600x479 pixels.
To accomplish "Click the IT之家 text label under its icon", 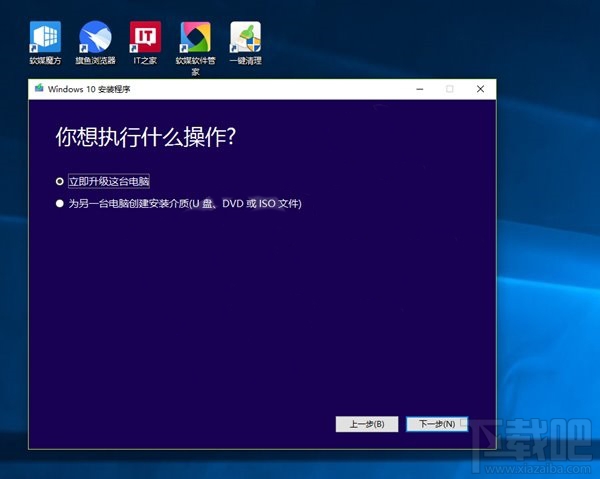I will [145, 61].
